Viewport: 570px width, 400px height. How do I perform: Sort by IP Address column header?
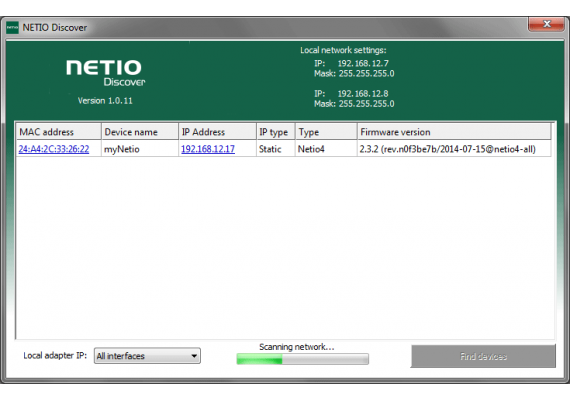click(217, 132)
